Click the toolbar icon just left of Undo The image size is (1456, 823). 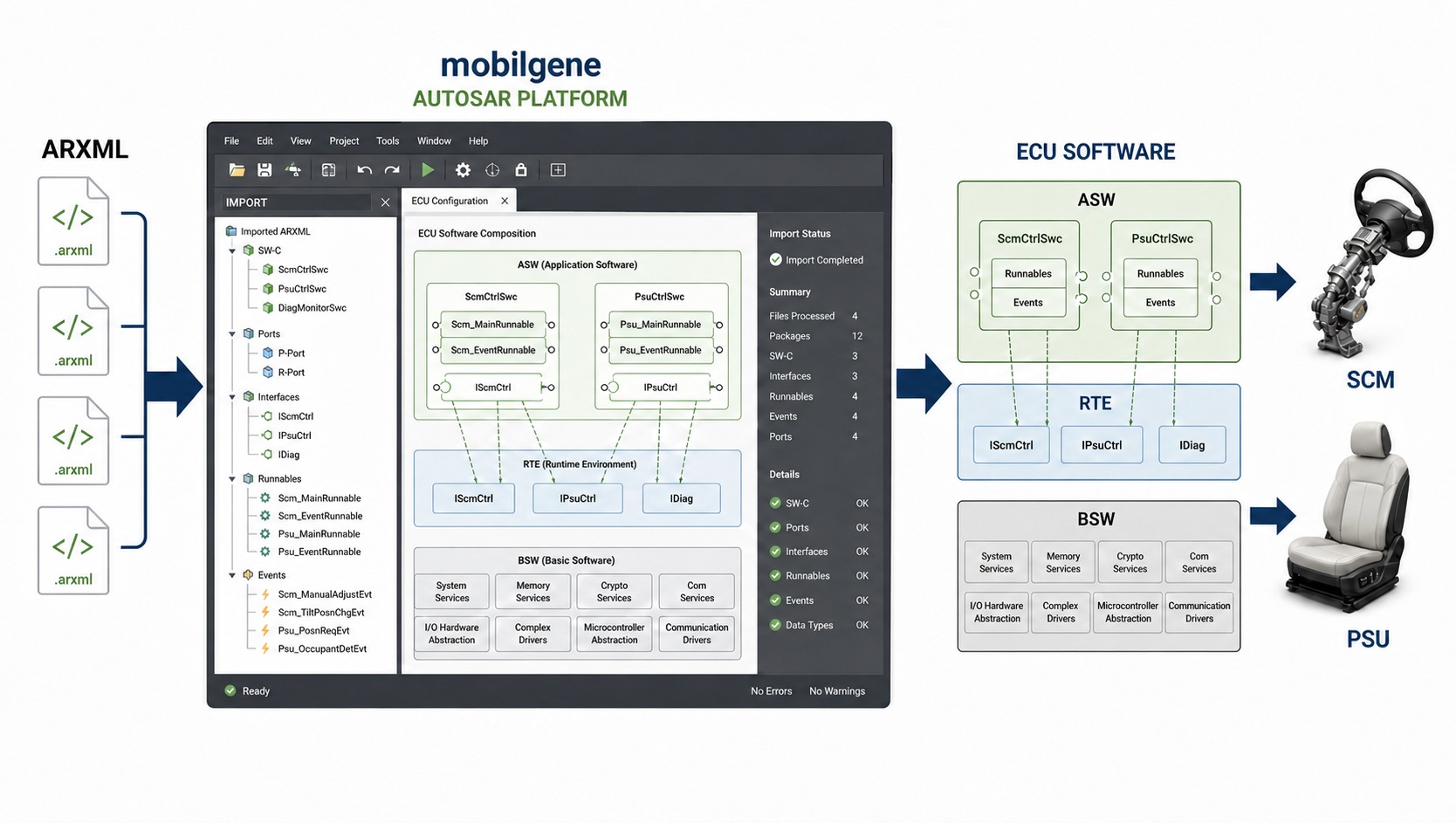click(x=329, y=170)
